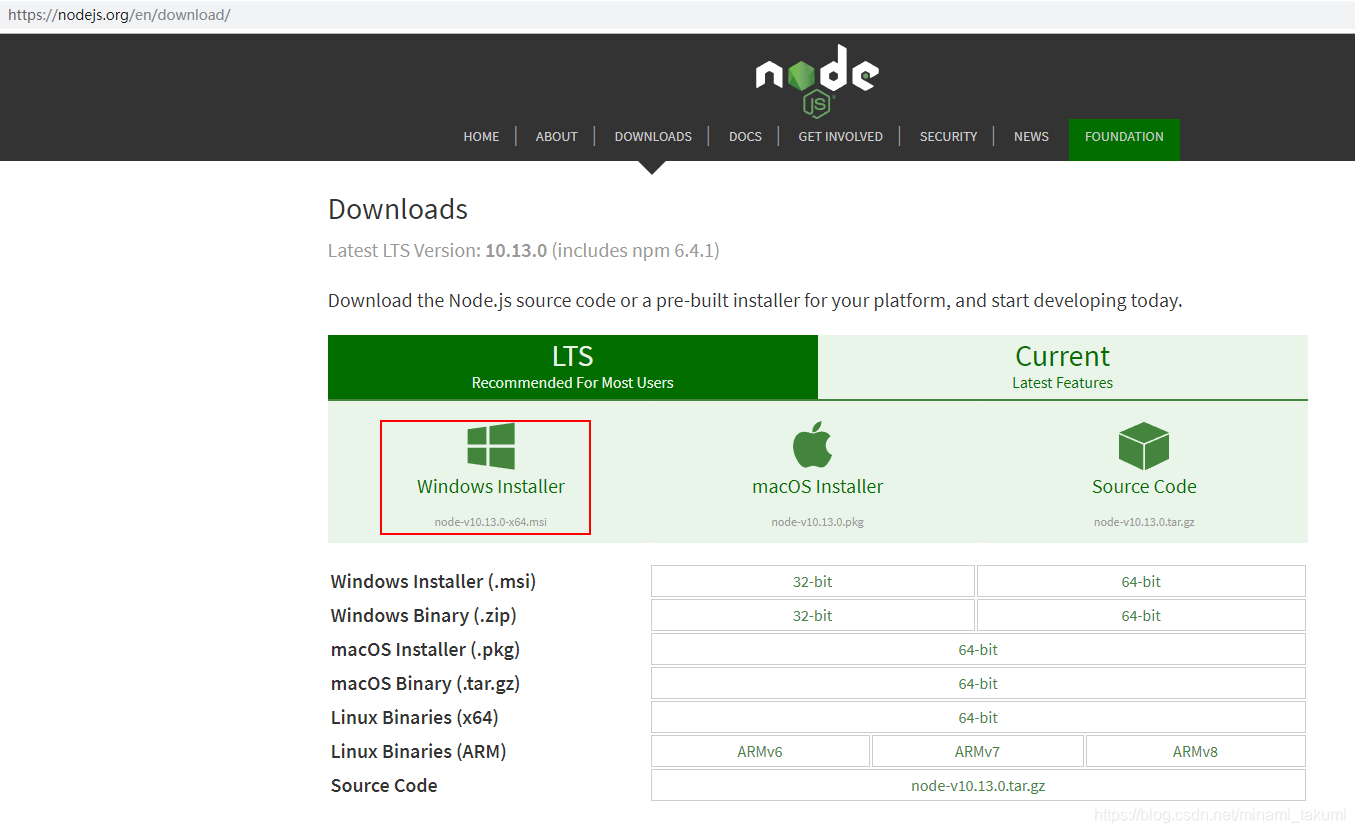This screenshot has width=1355, height=833.
Task: Click the macOS Installer (.pkg) row label
Action: [425, 650]
